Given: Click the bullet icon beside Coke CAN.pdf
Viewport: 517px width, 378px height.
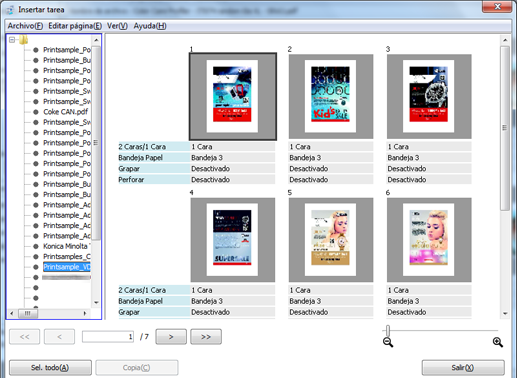Looking at the screenshot, I should click(36, 112).
